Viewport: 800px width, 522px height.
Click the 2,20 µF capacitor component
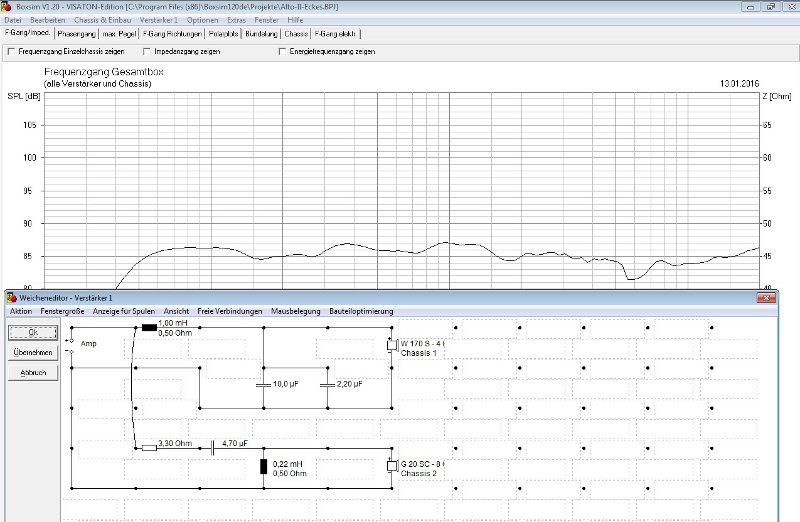[327, 384]
